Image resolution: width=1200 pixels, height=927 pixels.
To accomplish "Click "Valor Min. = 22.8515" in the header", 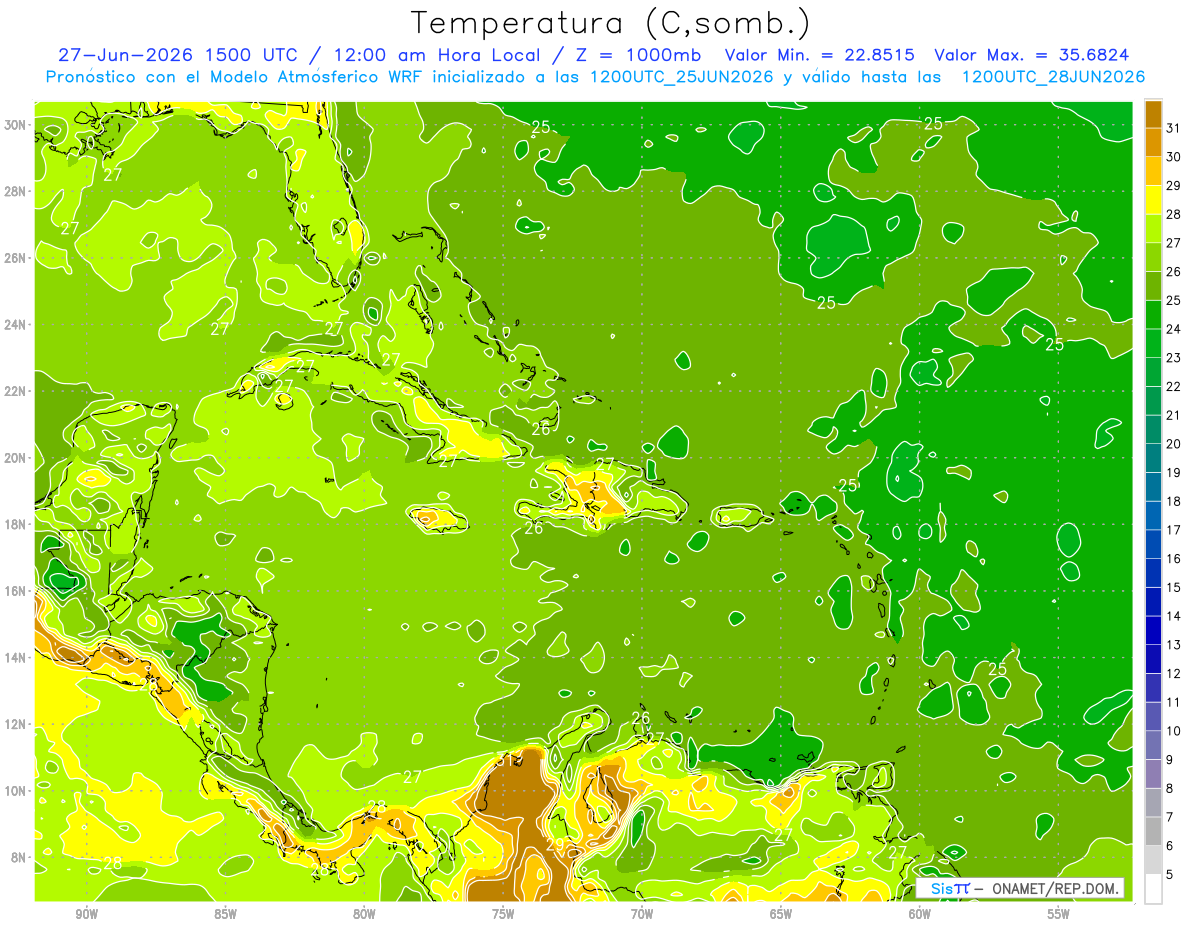I will pyautogui.click(x=821, y=55).
